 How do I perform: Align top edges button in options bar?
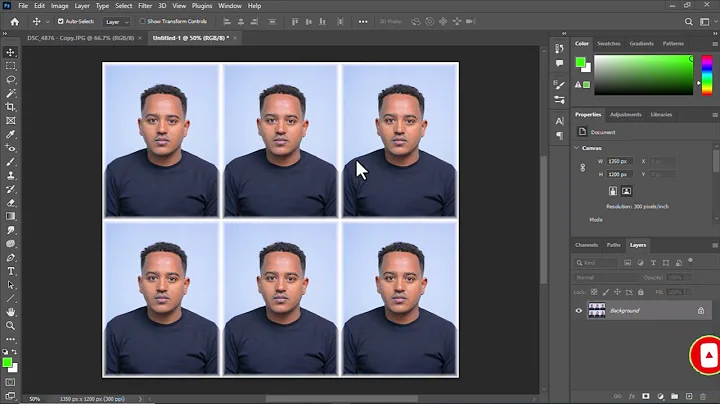click(x=295, y=22)
